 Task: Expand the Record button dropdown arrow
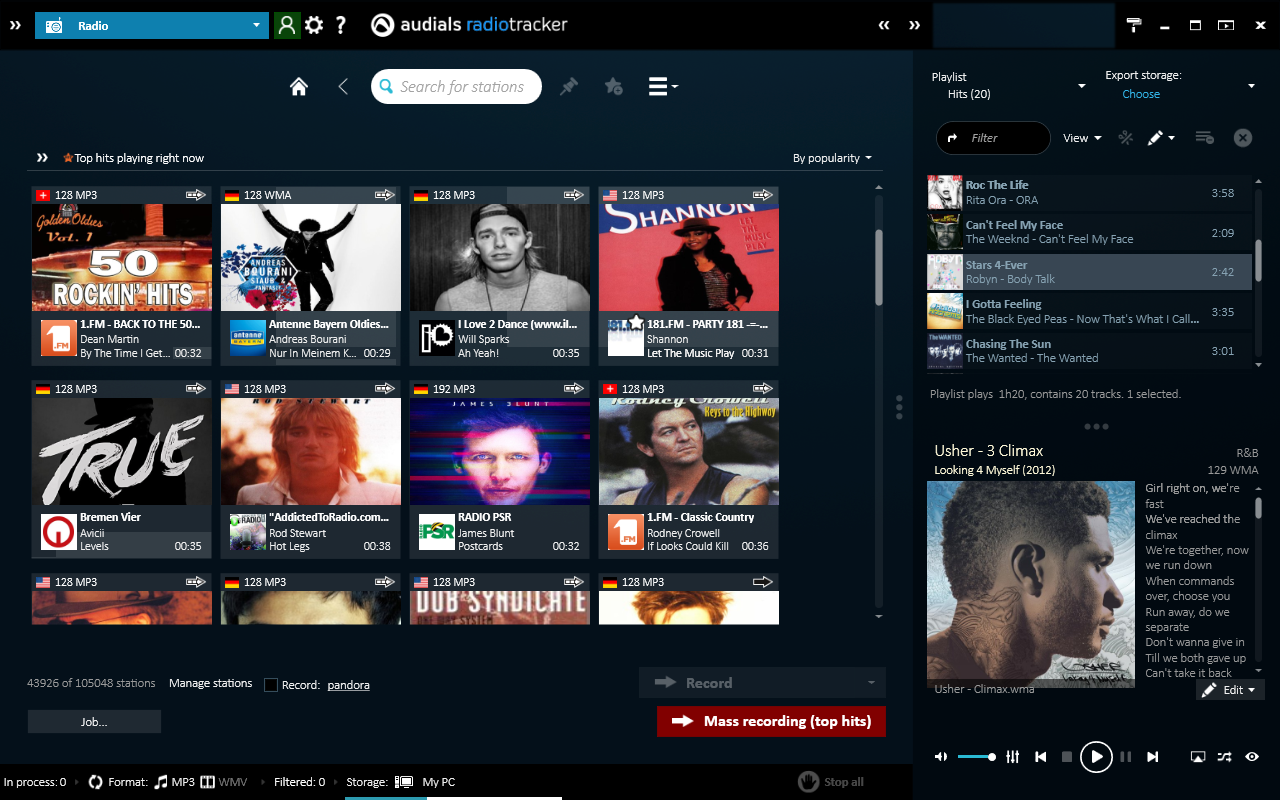[x=872, y=683]
